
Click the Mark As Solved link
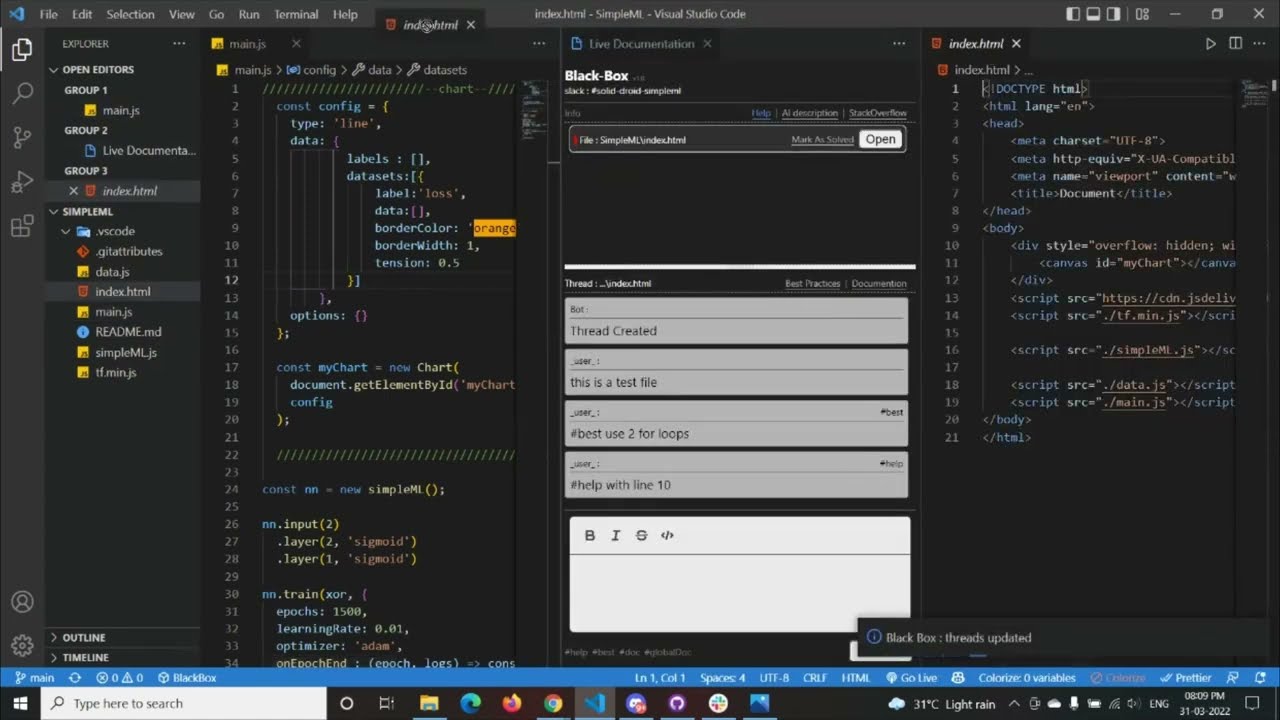coord(822,140)
